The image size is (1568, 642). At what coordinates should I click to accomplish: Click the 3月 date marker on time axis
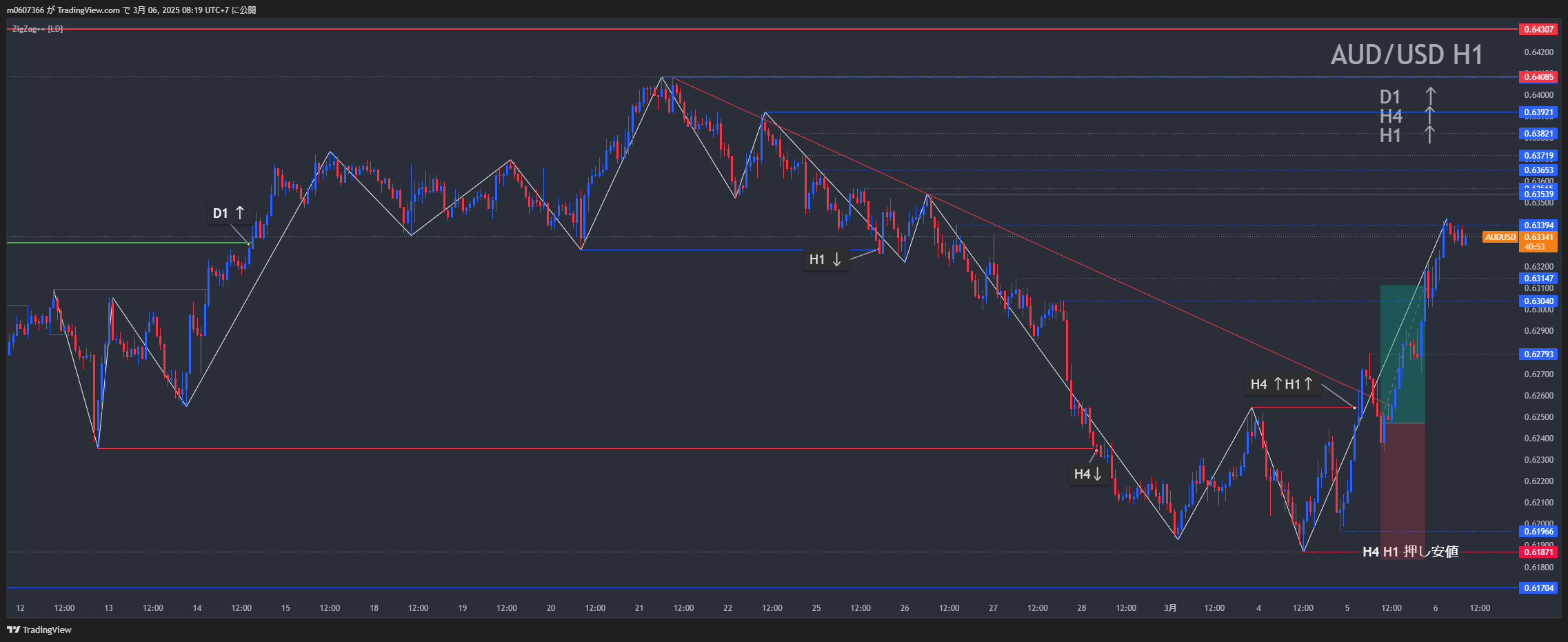pyautogui.click(x=1170, y=608)
